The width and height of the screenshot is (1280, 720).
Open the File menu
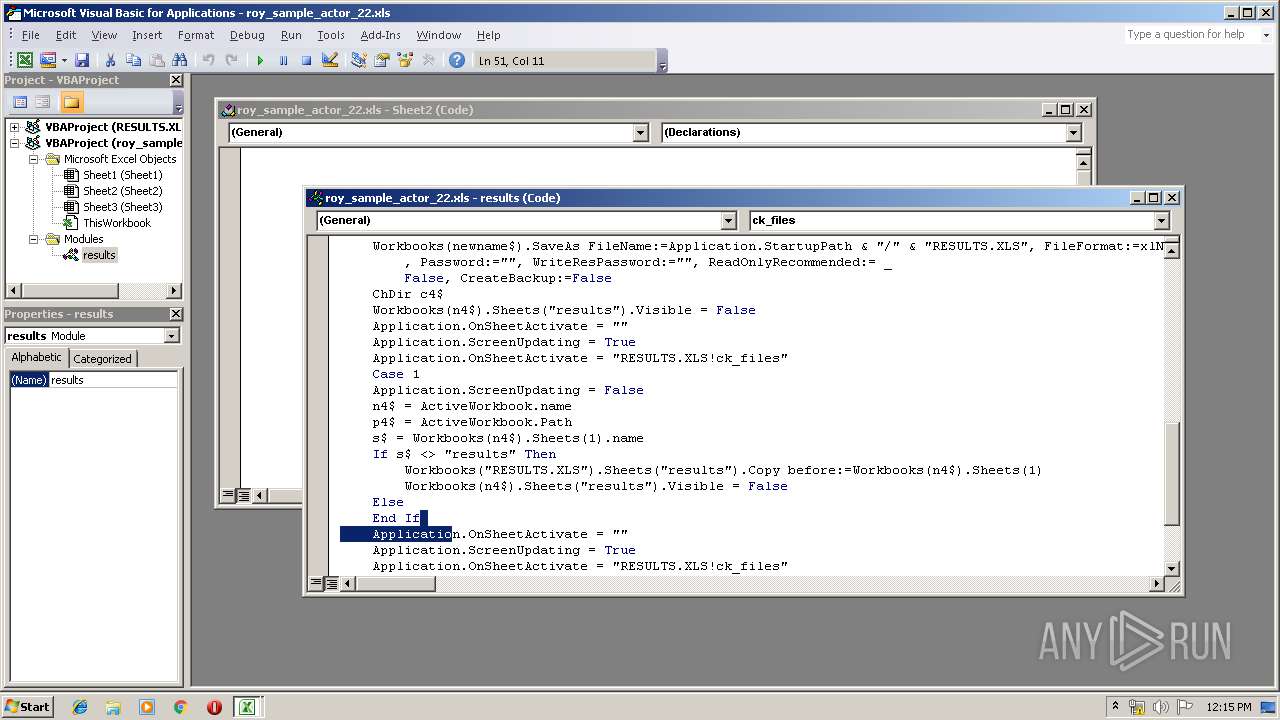(x=31, y=35)
